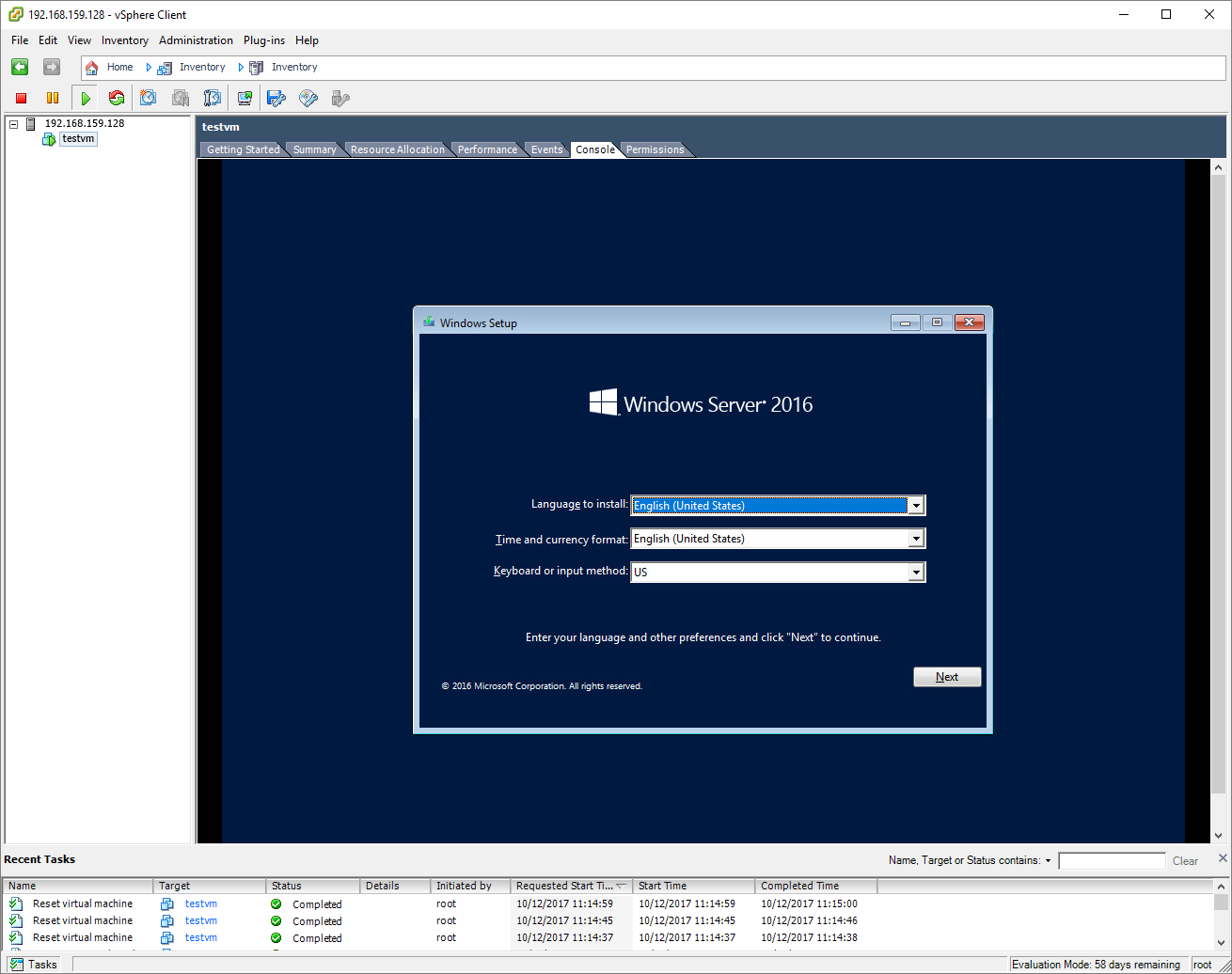Open testvm link in first task row
Screen dimensions: 1232x974
point(201,903)
